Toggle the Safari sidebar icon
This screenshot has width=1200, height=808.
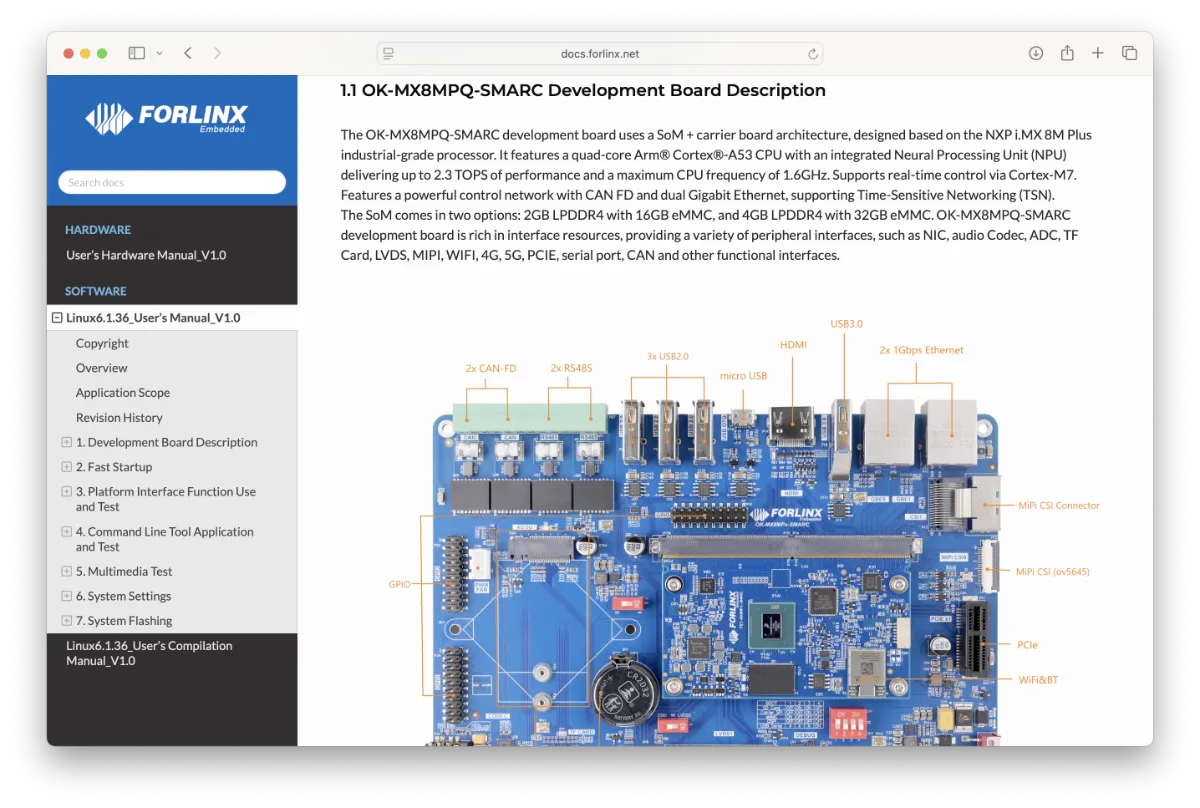137,53
